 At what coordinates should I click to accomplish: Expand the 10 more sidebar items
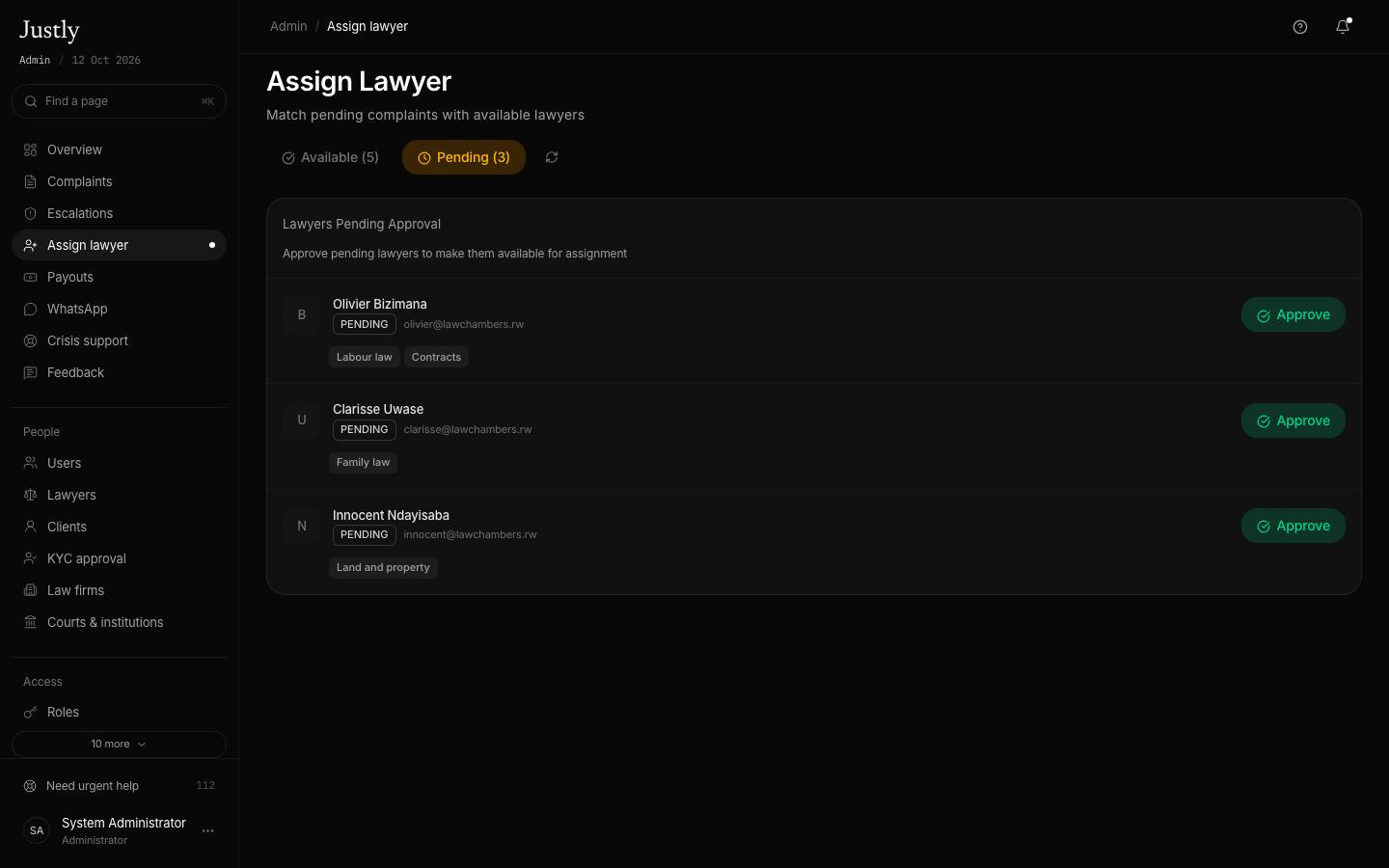[x=119, y=745]
